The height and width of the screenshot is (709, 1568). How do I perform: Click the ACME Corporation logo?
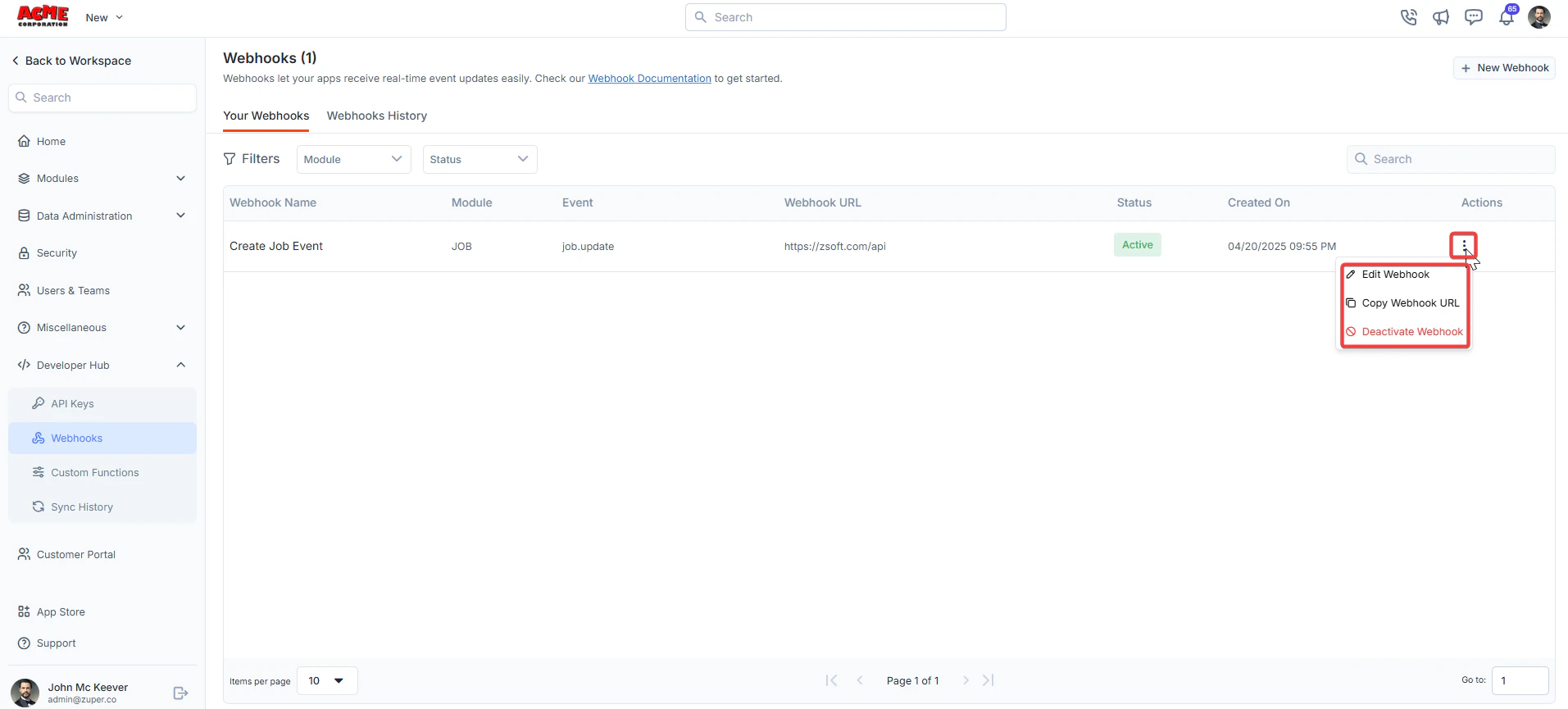[43, 16]
